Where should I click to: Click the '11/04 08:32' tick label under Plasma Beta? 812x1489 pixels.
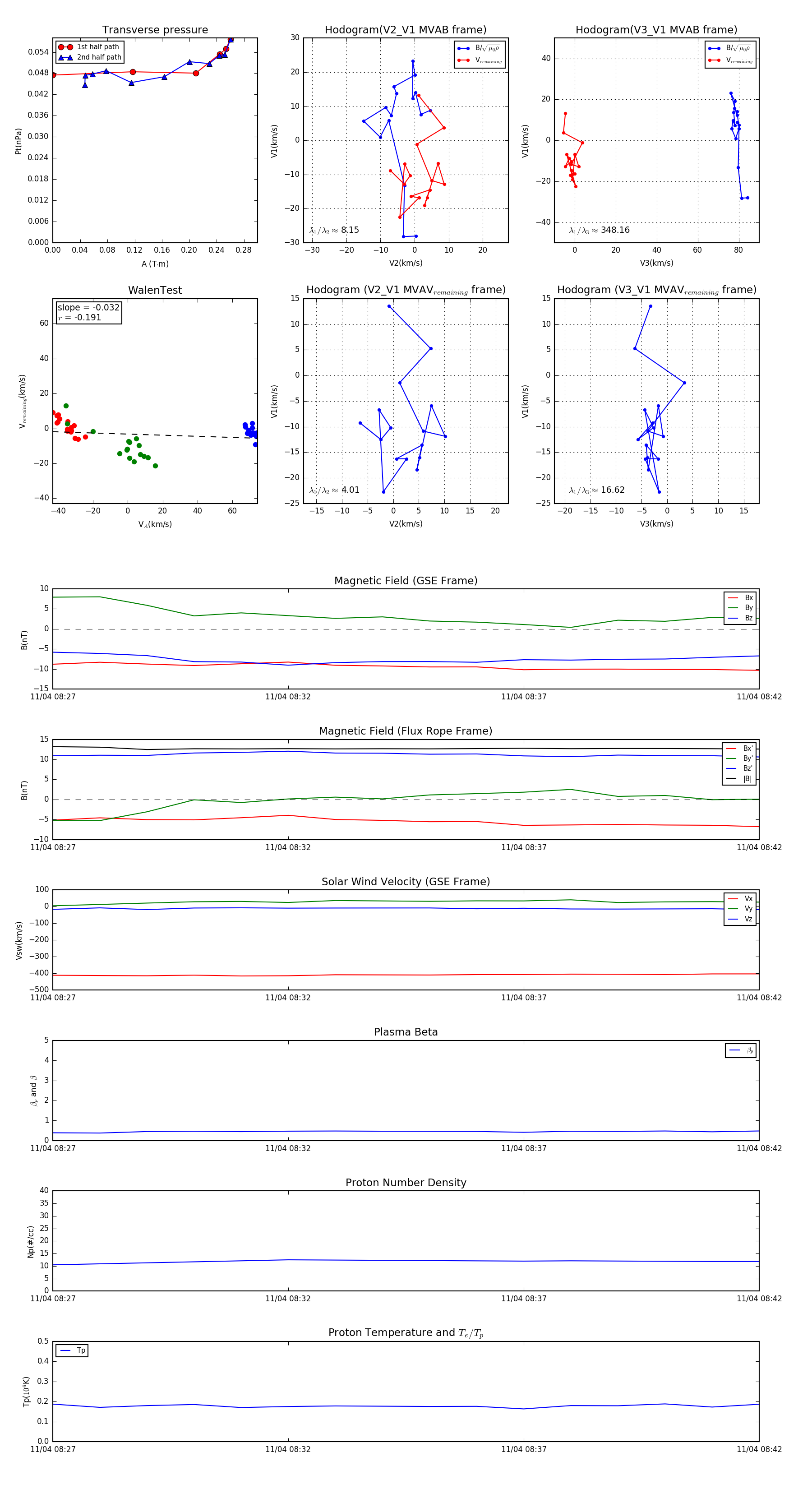288,1148
